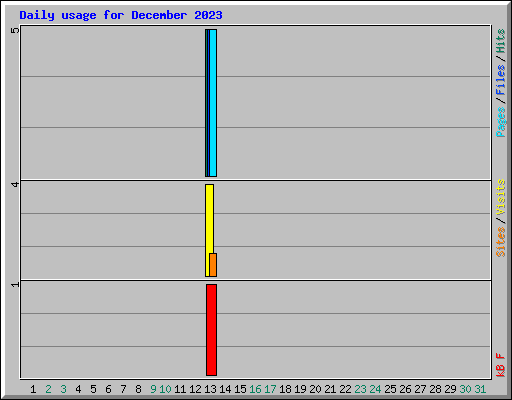The width and height of the screenshot is (512, 400).
Task: Click day 28 on the x-axis
Action: click(x=435, y=389)
